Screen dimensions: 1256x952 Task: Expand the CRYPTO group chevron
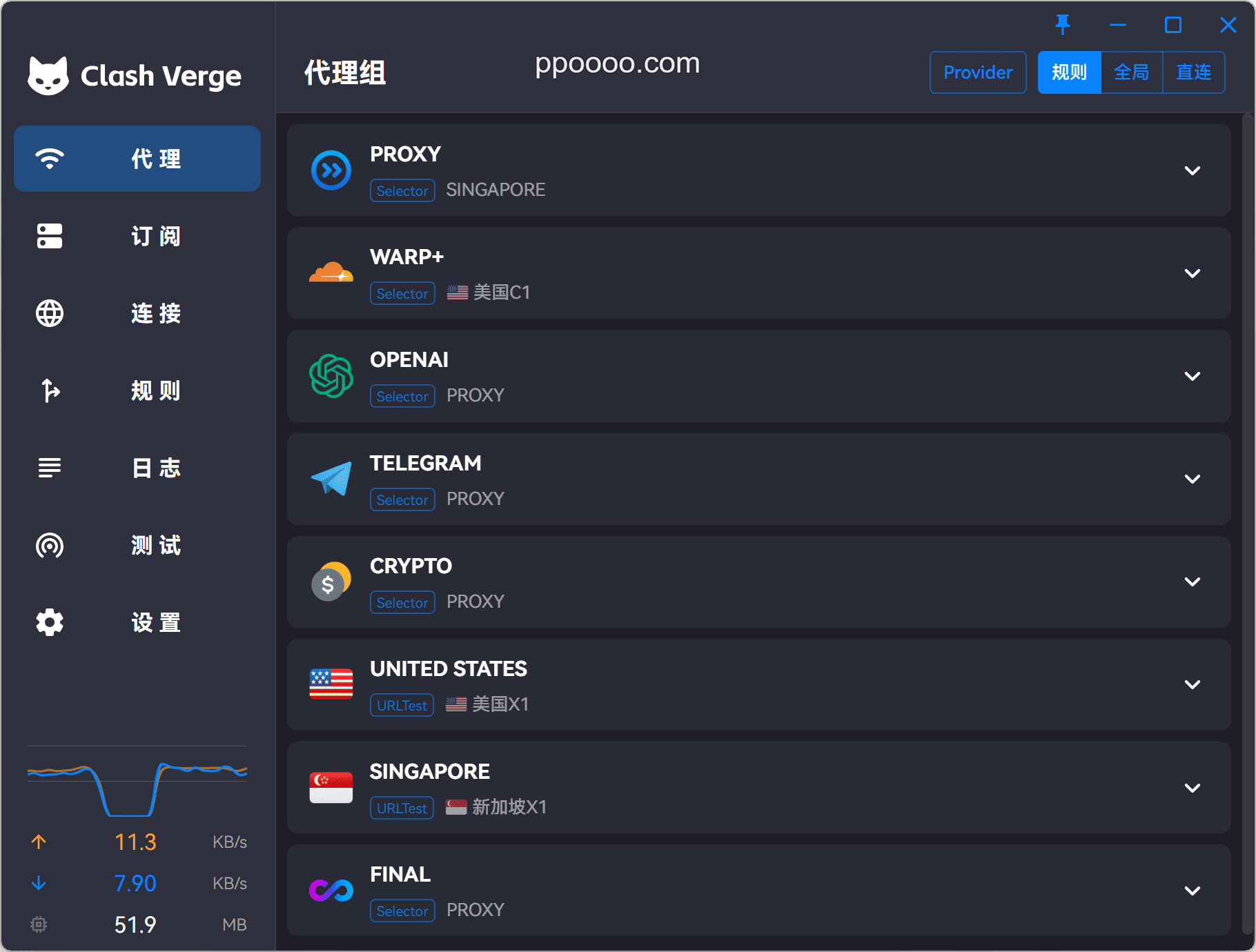pos(1193,582)
